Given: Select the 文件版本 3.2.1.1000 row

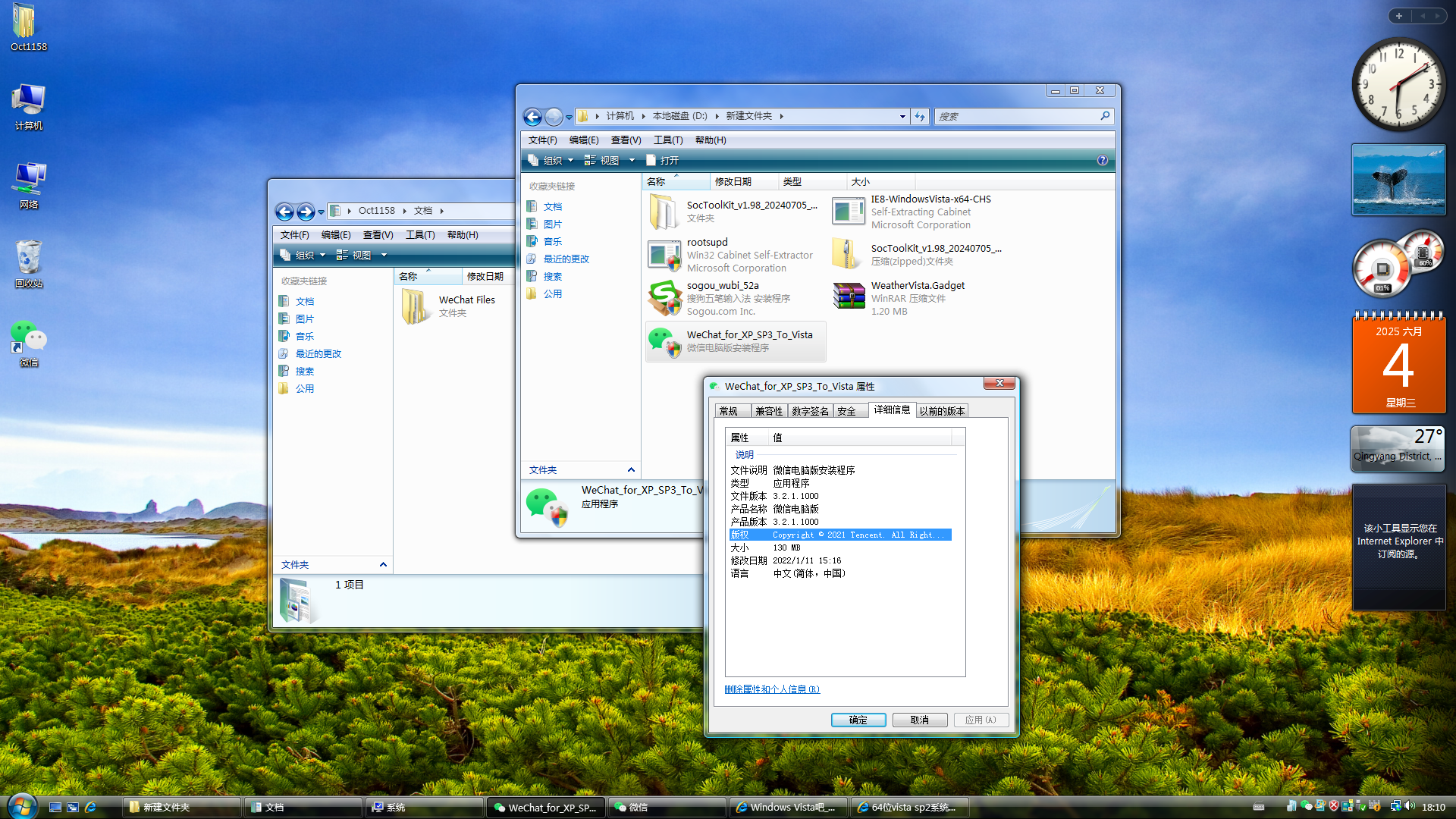Looking at the screenshot, I should tap(839, 497).
